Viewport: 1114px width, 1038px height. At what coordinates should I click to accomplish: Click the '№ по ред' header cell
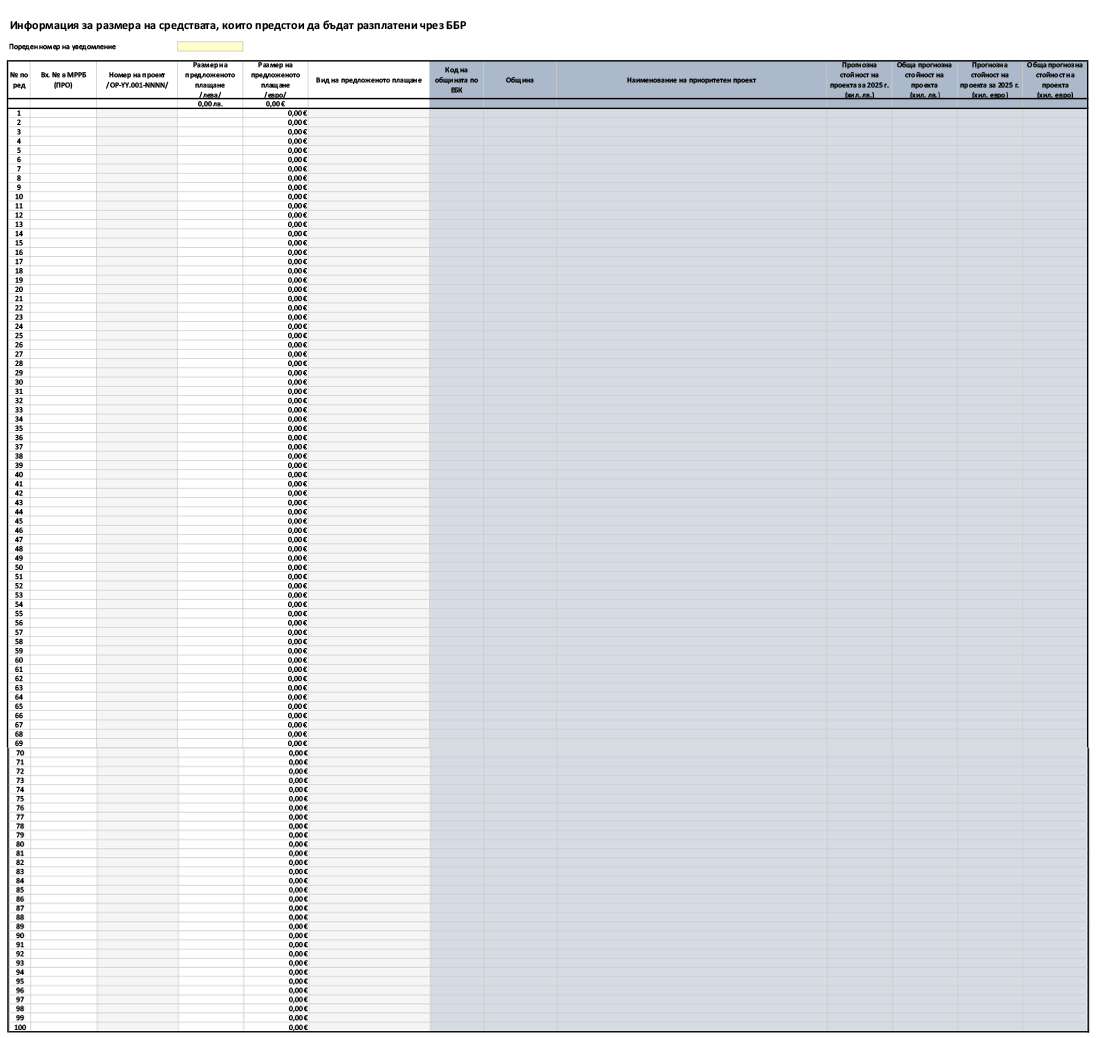(x=18, y=80)
